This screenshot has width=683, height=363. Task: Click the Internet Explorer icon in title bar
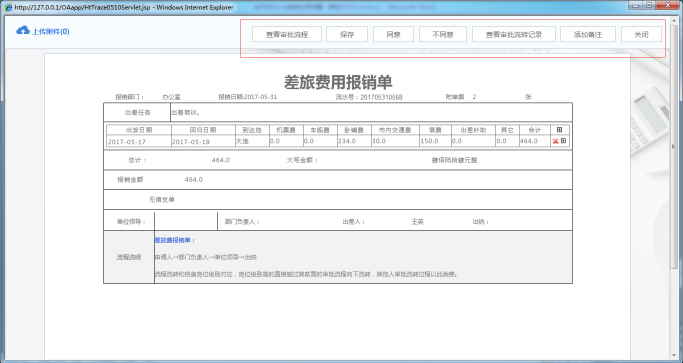[x=8, y=7]
